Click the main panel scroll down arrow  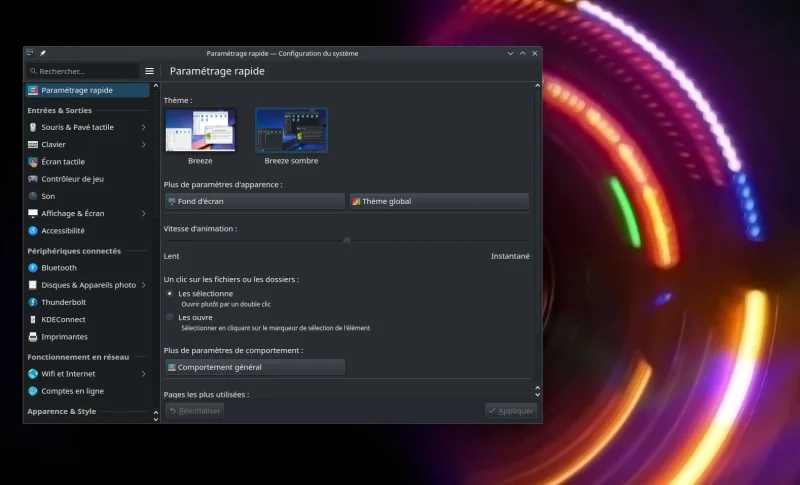click(537, 395)
